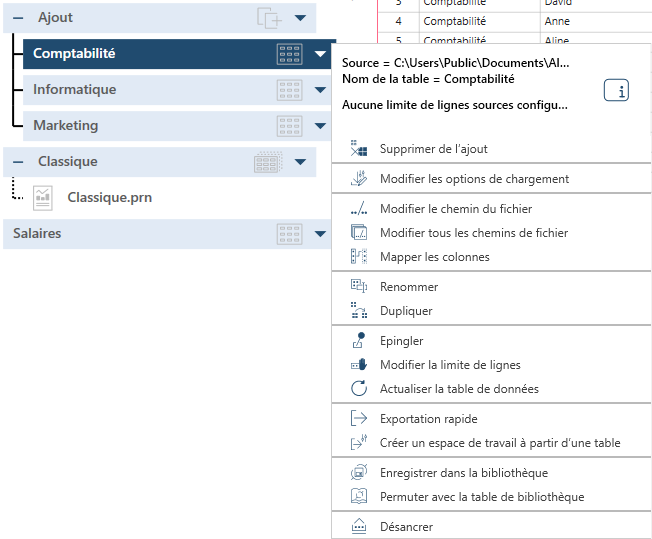652x539 pixels.
Task: Click the Mapper les colonnes icon
Action: [359, 257]
